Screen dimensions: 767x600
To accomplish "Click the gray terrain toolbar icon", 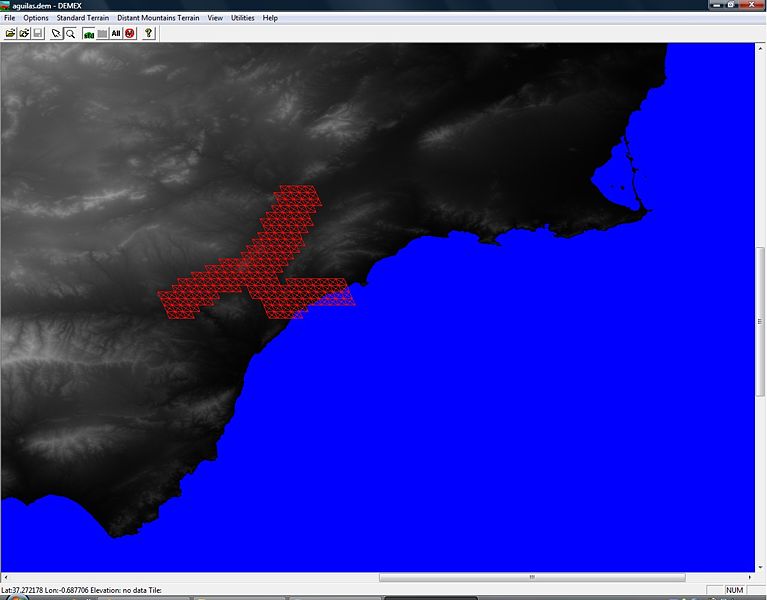I will click(x=102, y=33).
